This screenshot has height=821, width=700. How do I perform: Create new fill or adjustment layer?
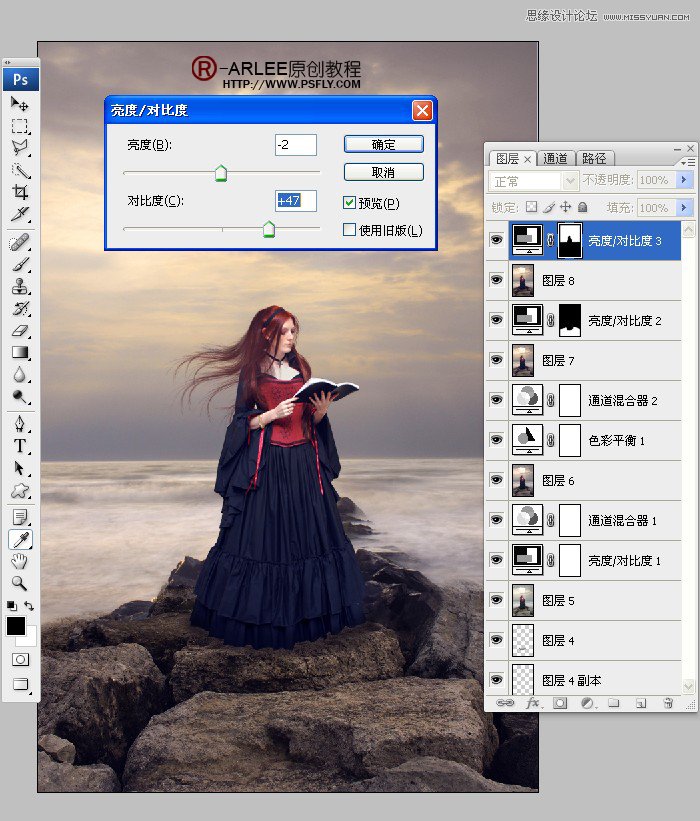[x=587, y=703]
